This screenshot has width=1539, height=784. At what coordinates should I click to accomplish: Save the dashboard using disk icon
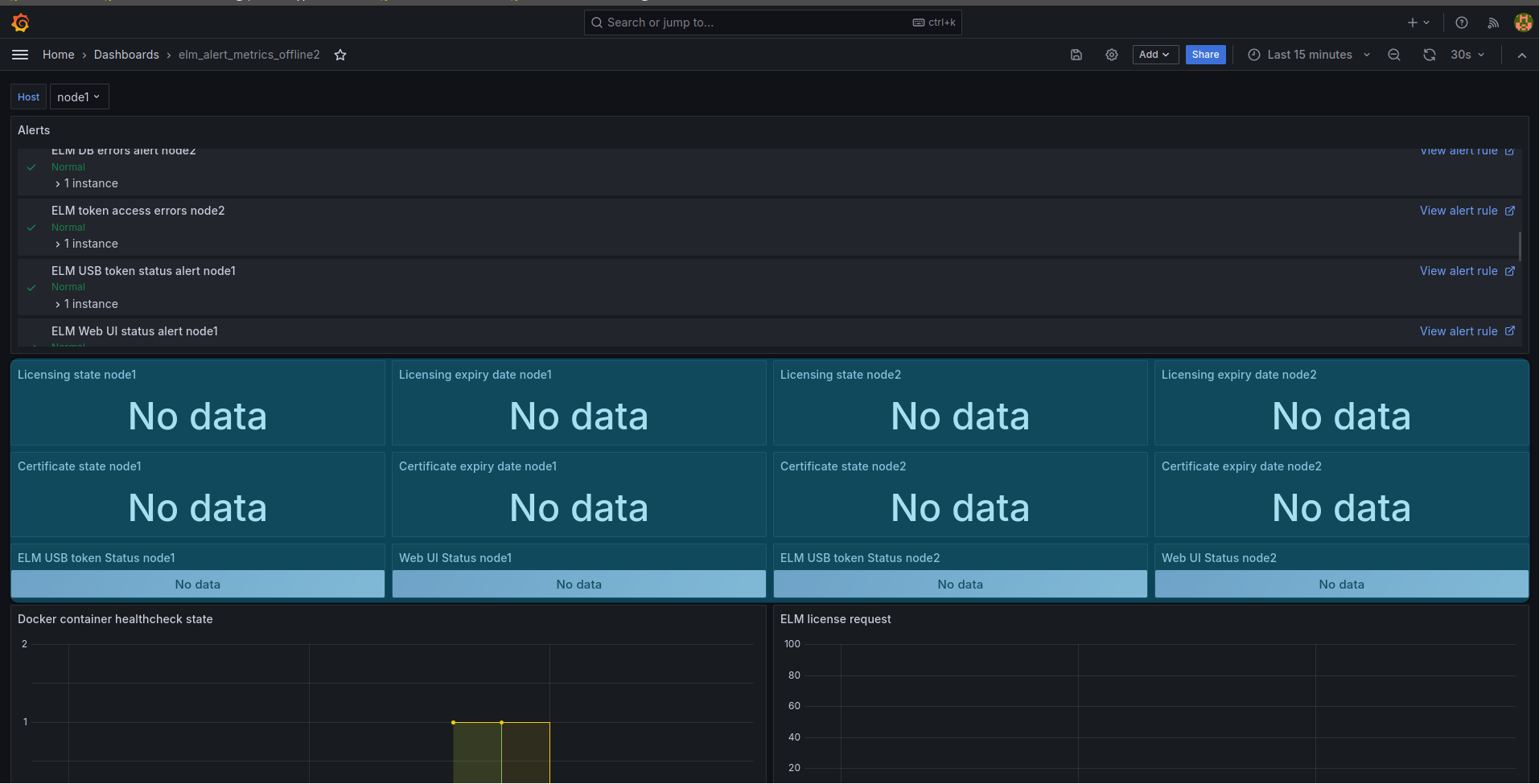tap(1076, 55)
